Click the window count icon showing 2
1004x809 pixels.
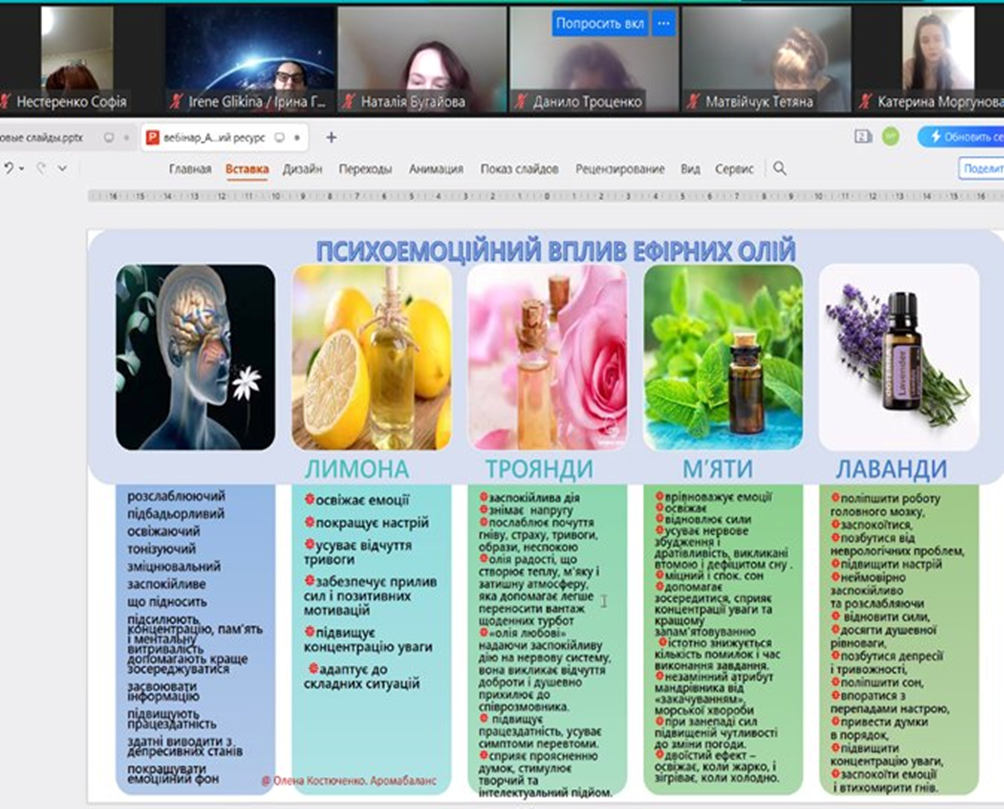point(863,136)
